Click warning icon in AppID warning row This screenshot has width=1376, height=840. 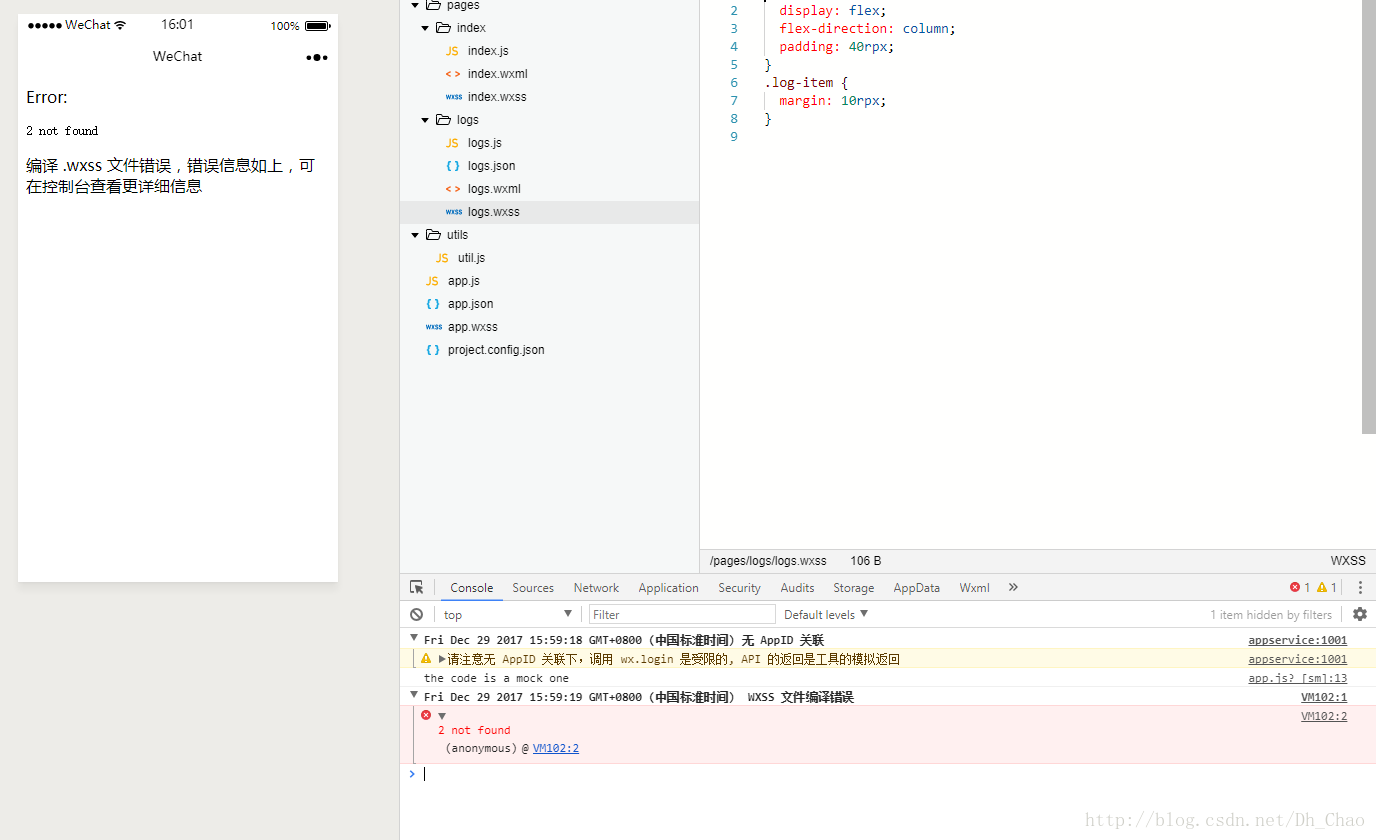click(426, 659)
